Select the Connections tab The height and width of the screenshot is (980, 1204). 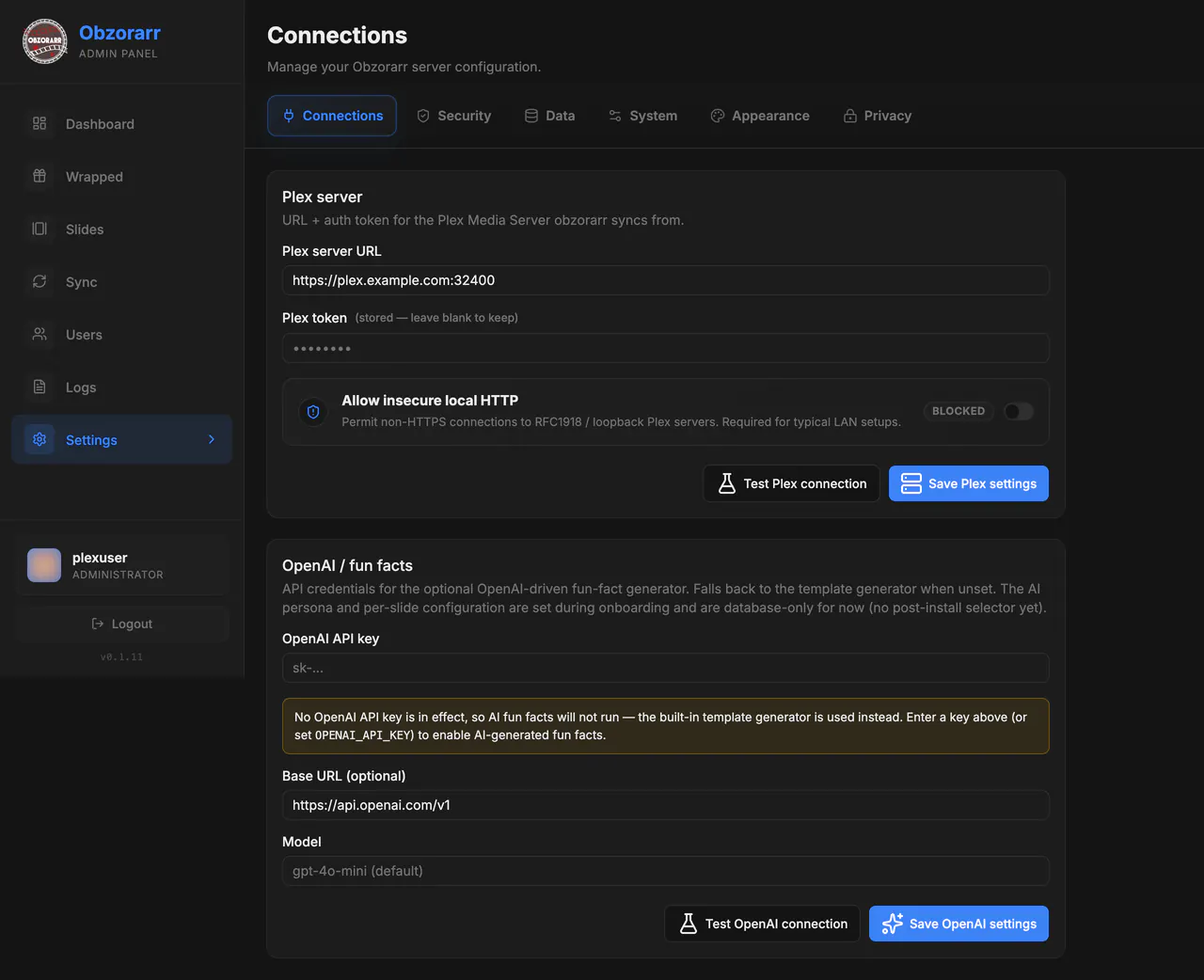(332, 116)
